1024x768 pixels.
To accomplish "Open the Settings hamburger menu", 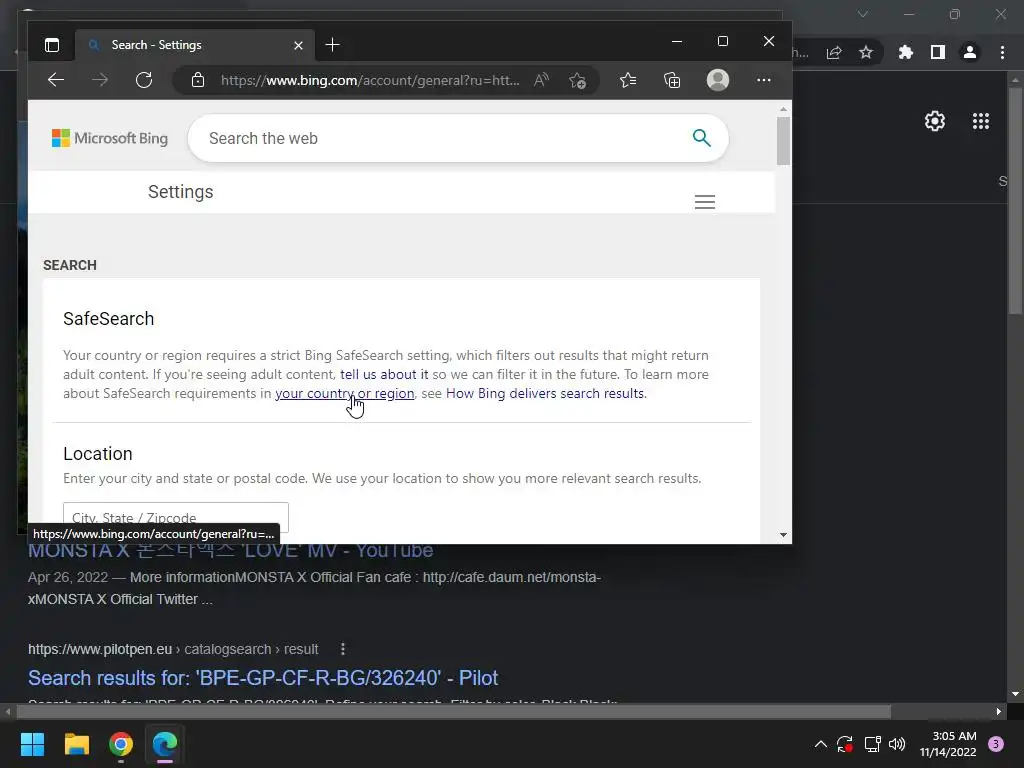I will 705,202.
